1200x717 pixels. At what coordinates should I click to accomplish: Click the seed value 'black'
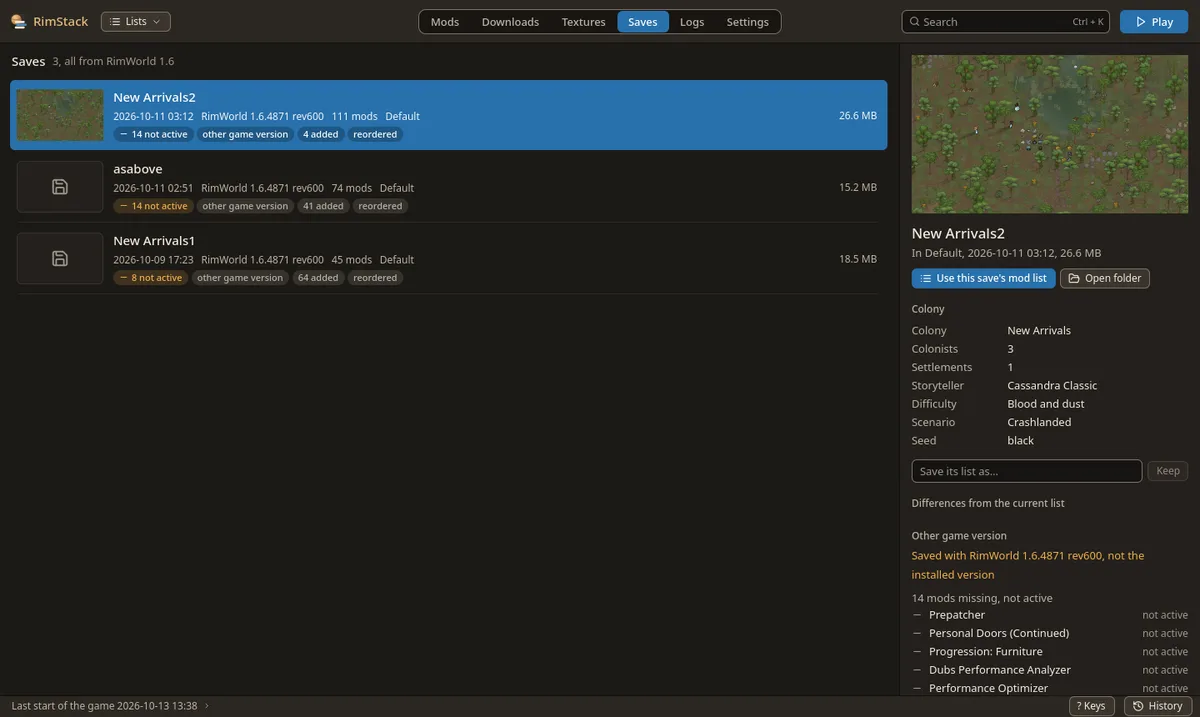tap(1021, 441)
